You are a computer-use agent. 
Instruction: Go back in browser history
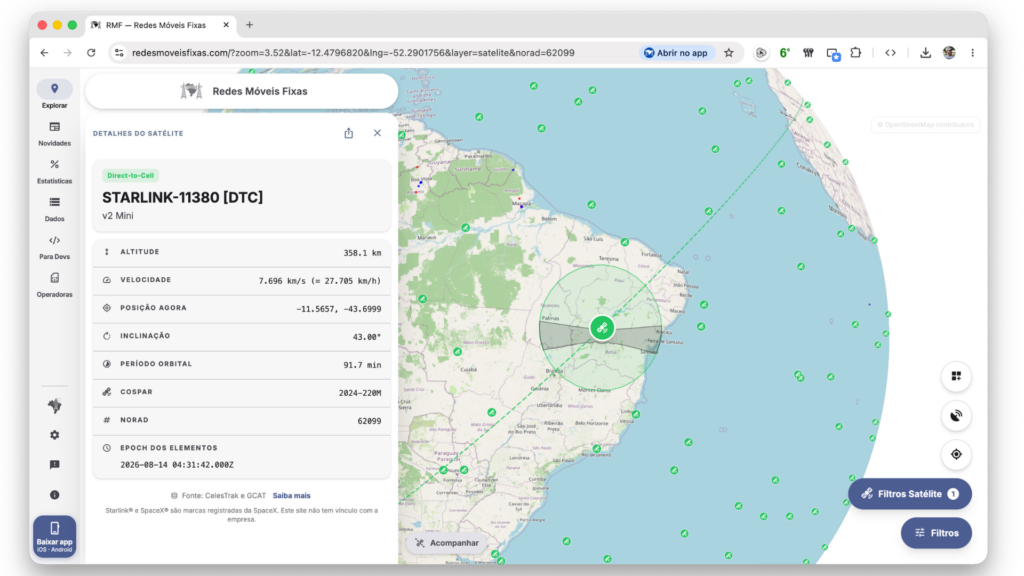coord(44,53)
